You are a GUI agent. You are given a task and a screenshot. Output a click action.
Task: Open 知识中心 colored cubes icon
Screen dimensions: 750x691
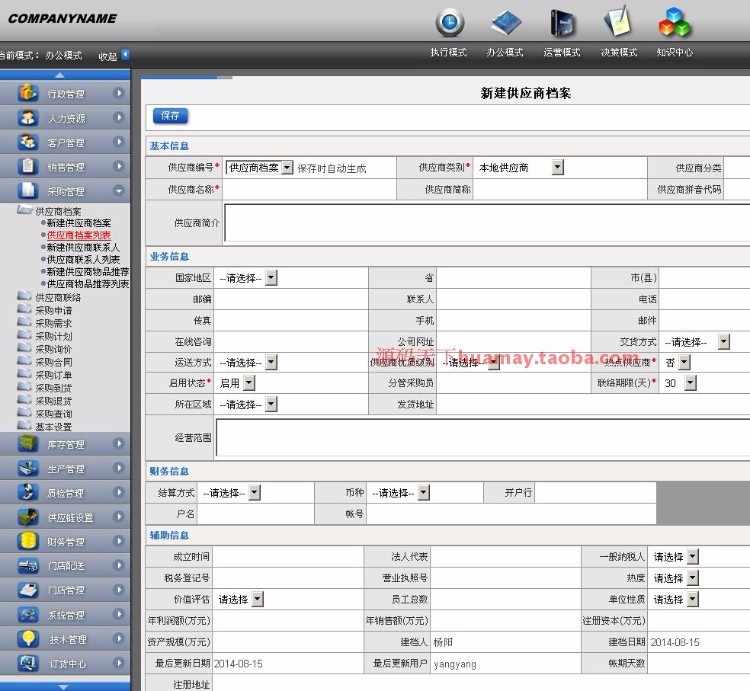(674, 22)
